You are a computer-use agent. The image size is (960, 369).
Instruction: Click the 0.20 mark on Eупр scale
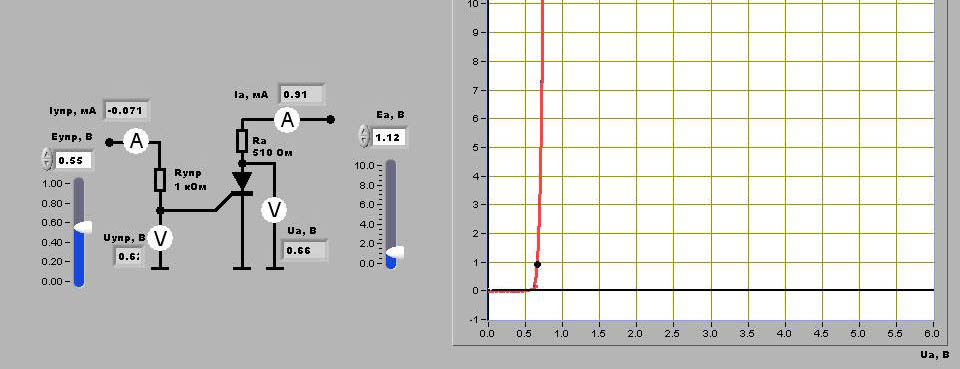(x=53, y=262)
